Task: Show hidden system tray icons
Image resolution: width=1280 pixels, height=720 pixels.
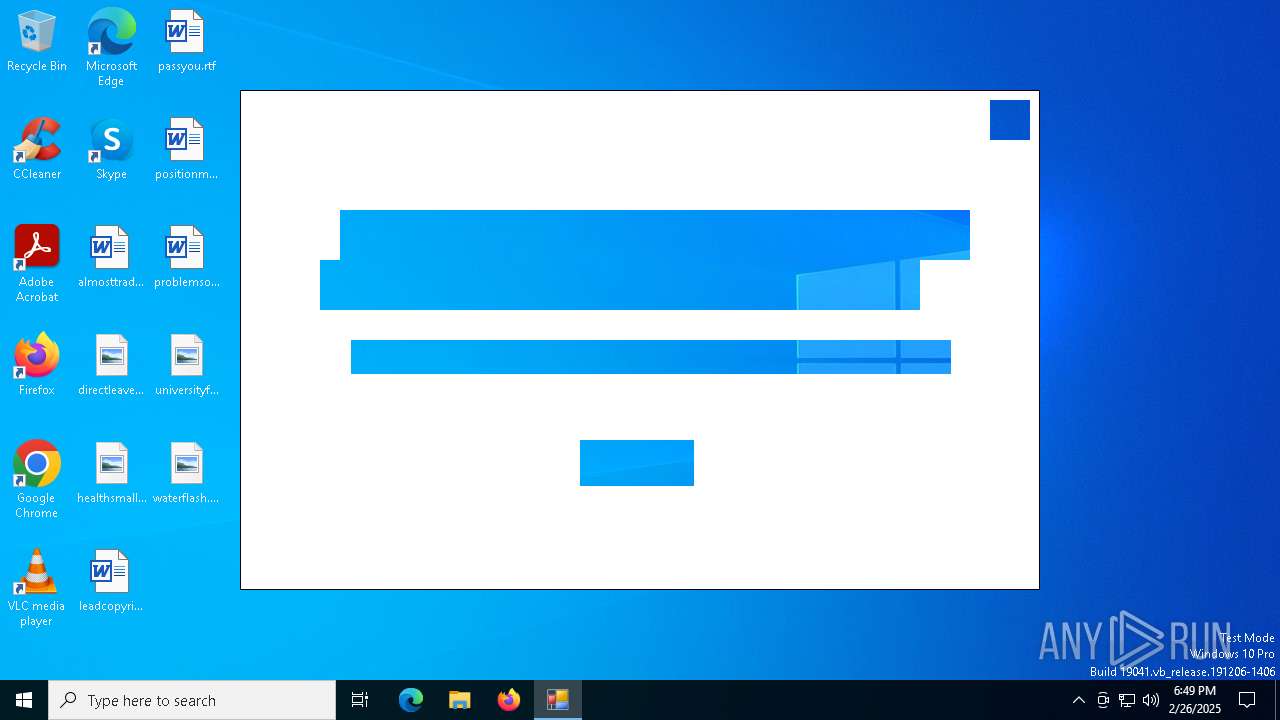Action: click(x=1079, y=700)
